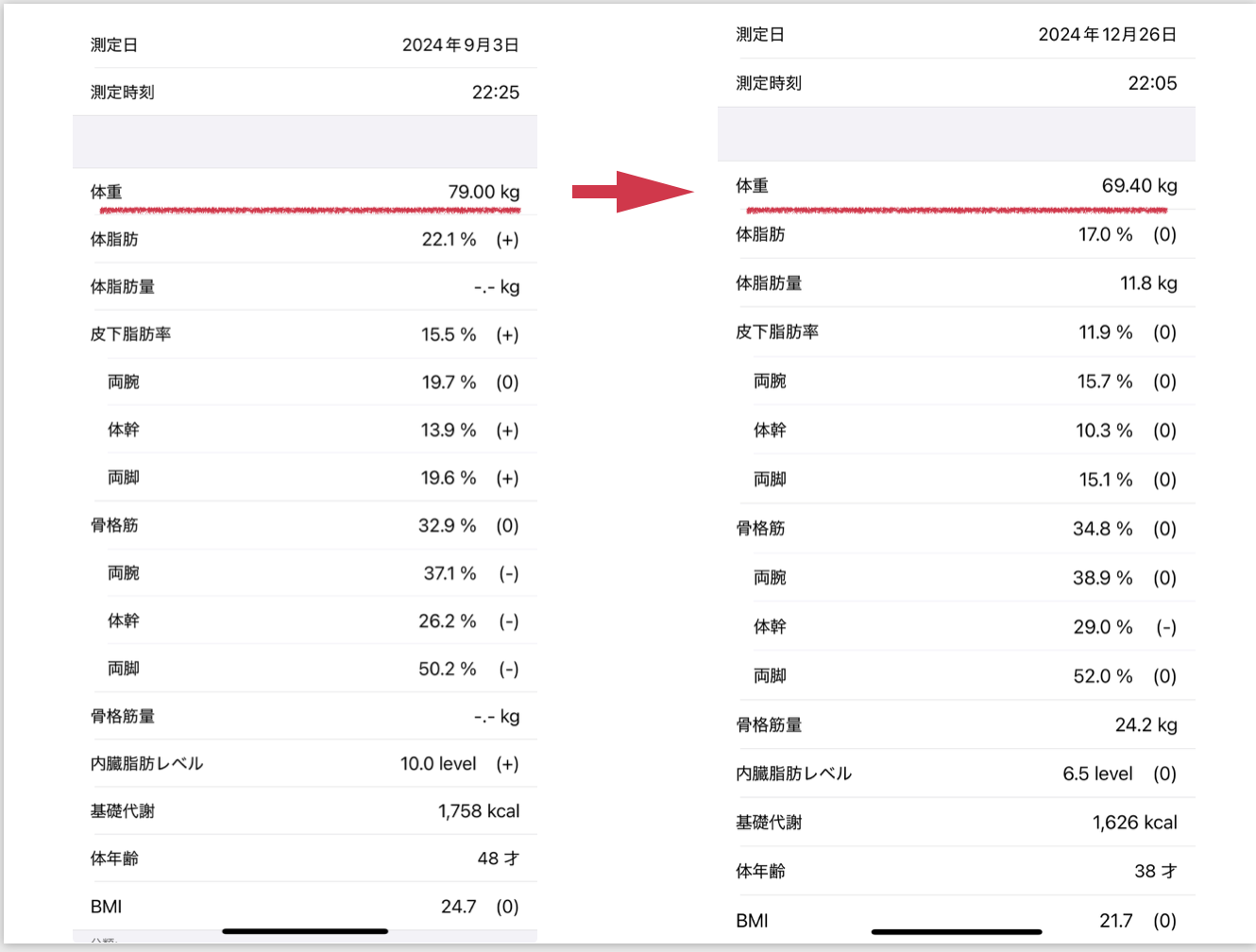Tap the 基礎代謝 1,758 kcal row
This screenshot has height=952, width=1256.
[x=305, y=810]
